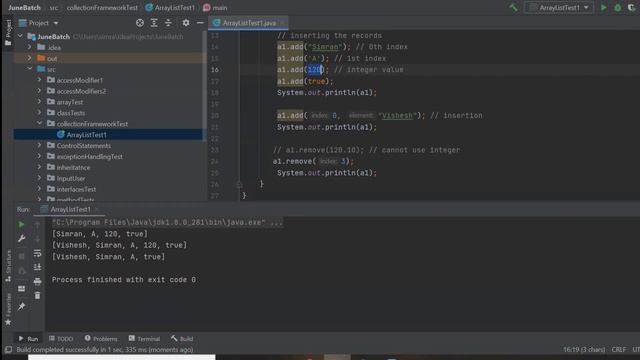Screen dimensions: 640x360
Task: Open the Build tool window
Action: tap(182, 338)
